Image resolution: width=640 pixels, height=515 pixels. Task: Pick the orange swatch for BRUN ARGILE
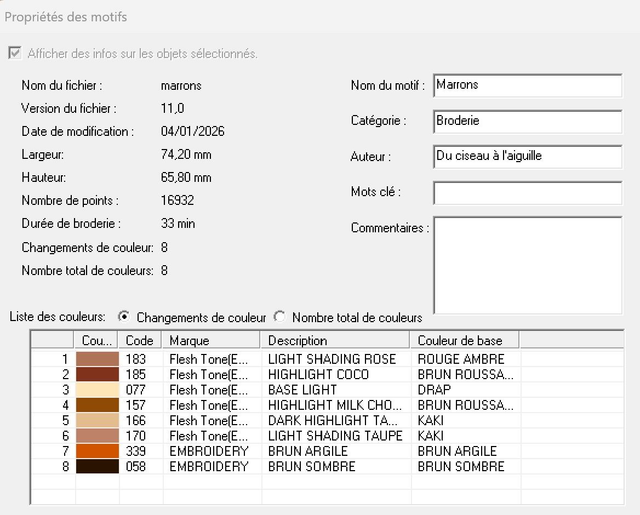[97, 451]
